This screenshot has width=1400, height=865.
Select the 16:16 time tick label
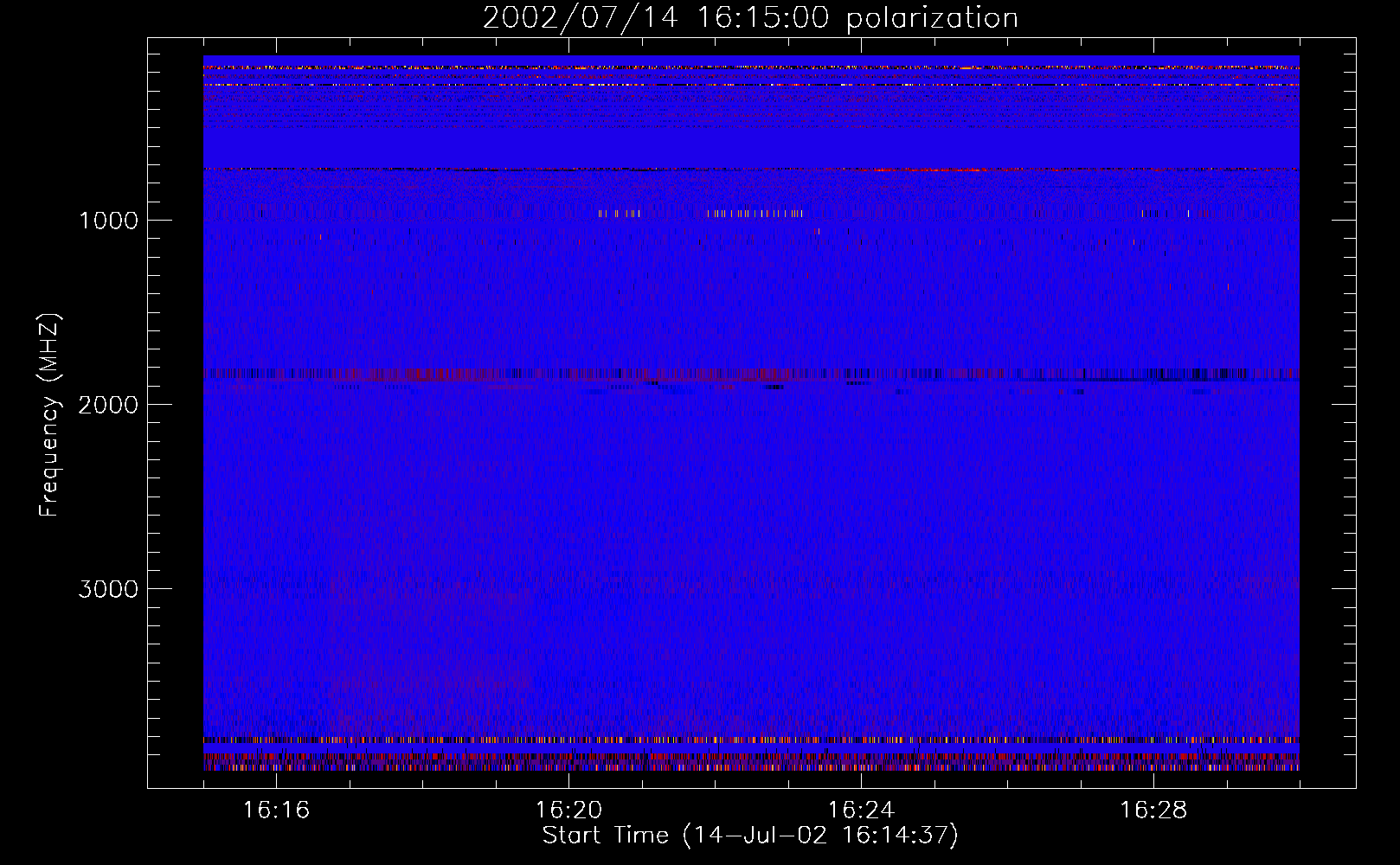(276, 810)
